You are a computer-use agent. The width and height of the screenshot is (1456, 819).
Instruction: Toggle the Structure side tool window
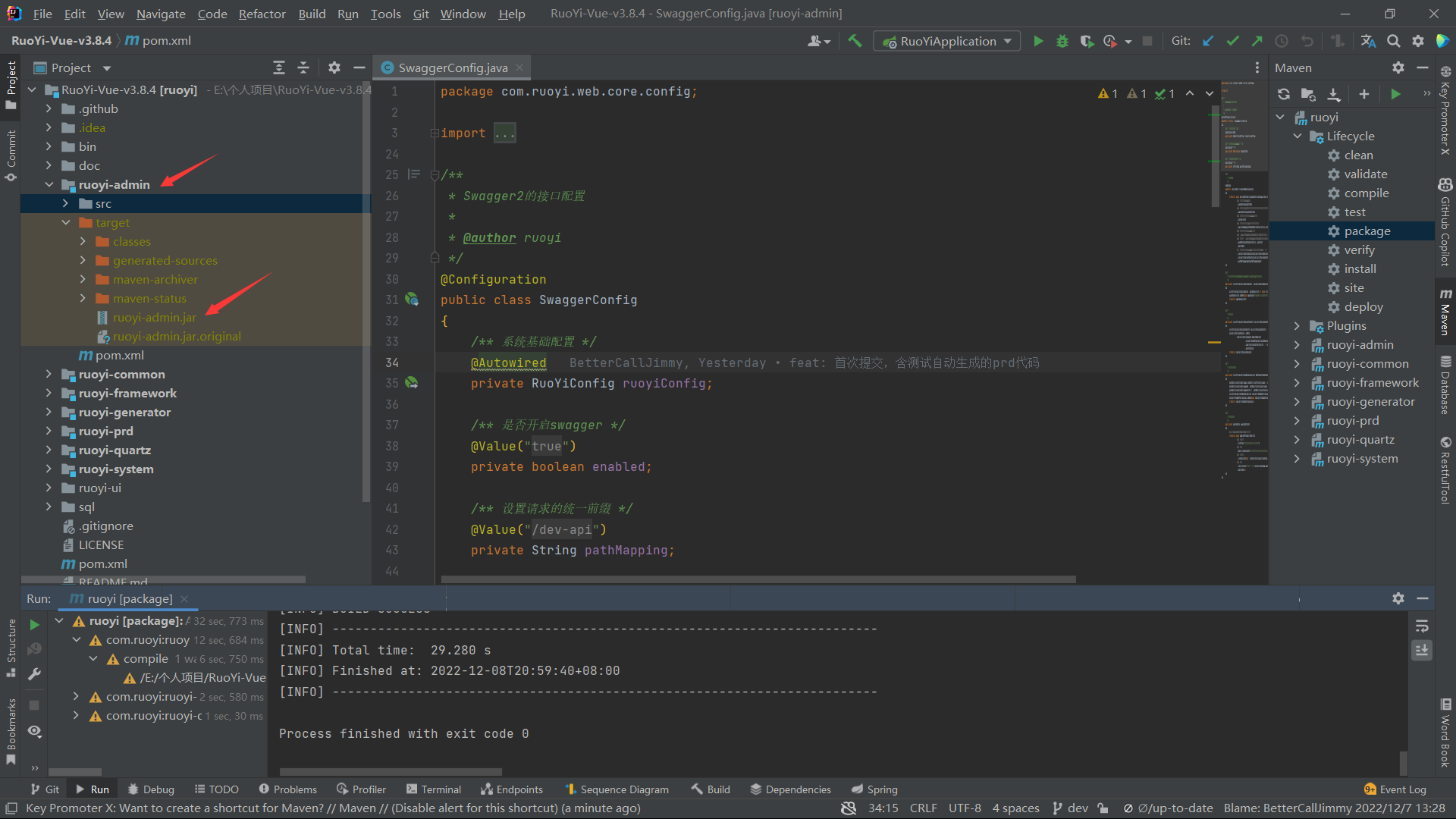pos(11,648)
